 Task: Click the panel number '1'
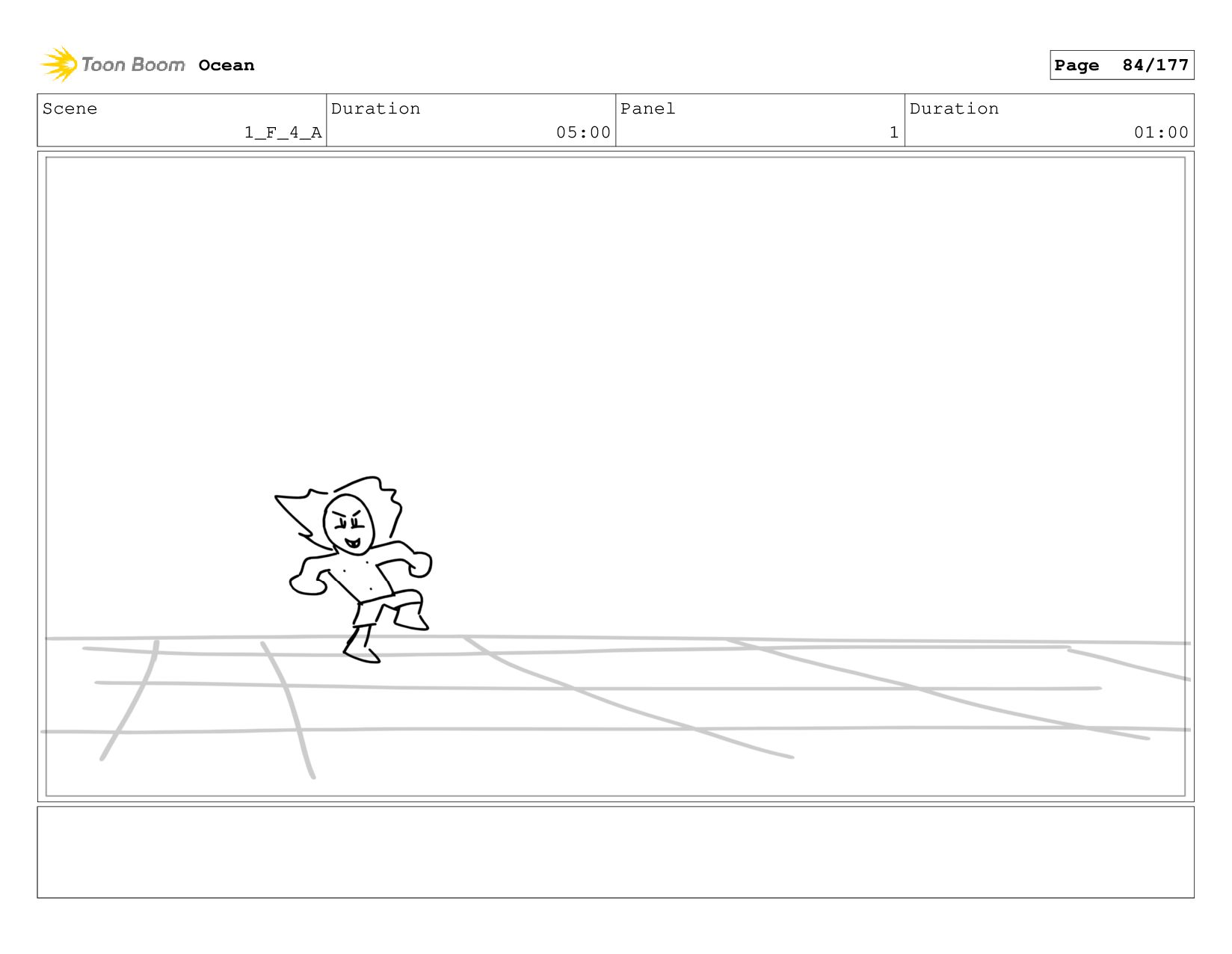893,132
